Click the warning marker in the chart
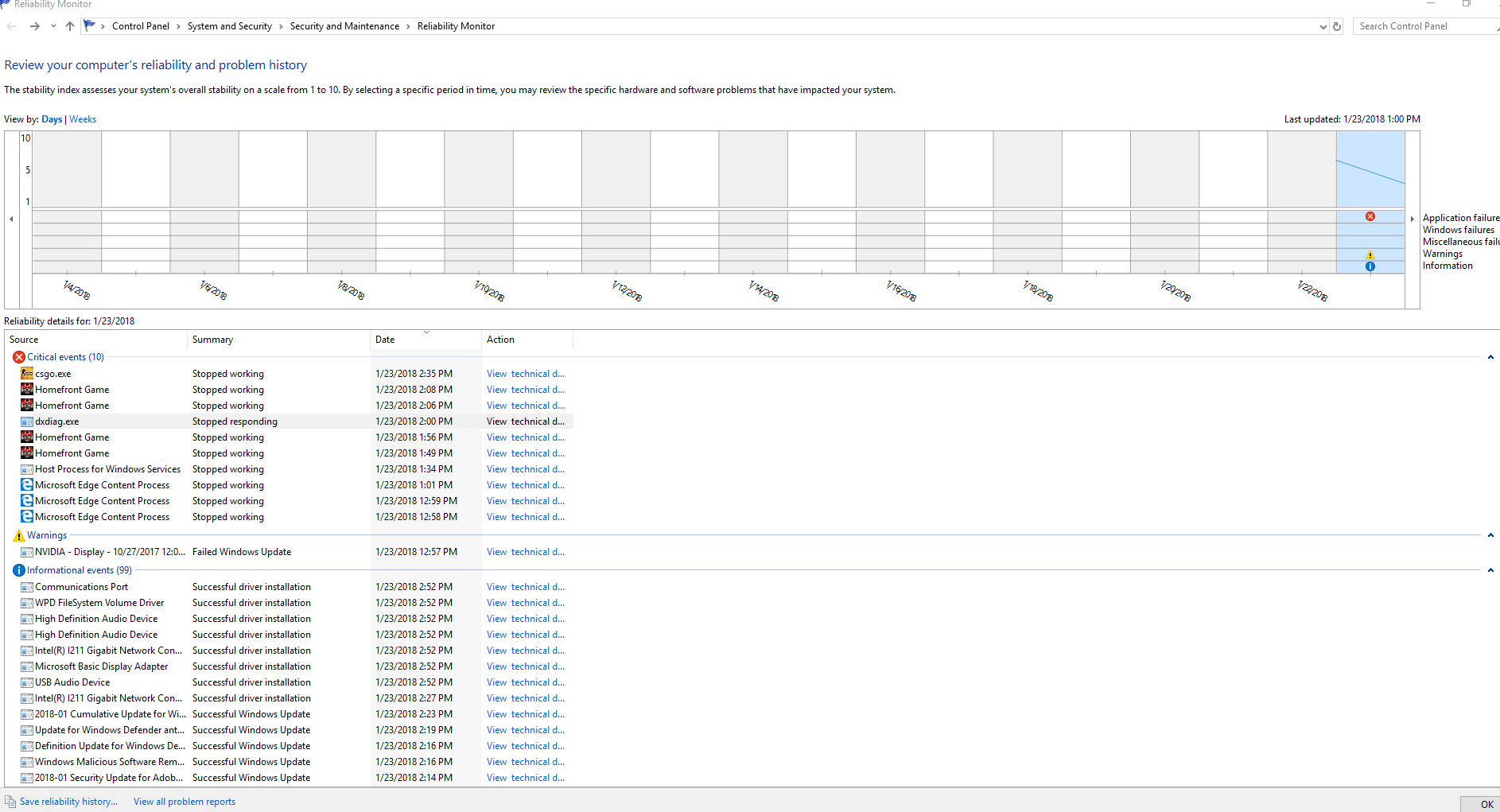 coord(1370,255)
